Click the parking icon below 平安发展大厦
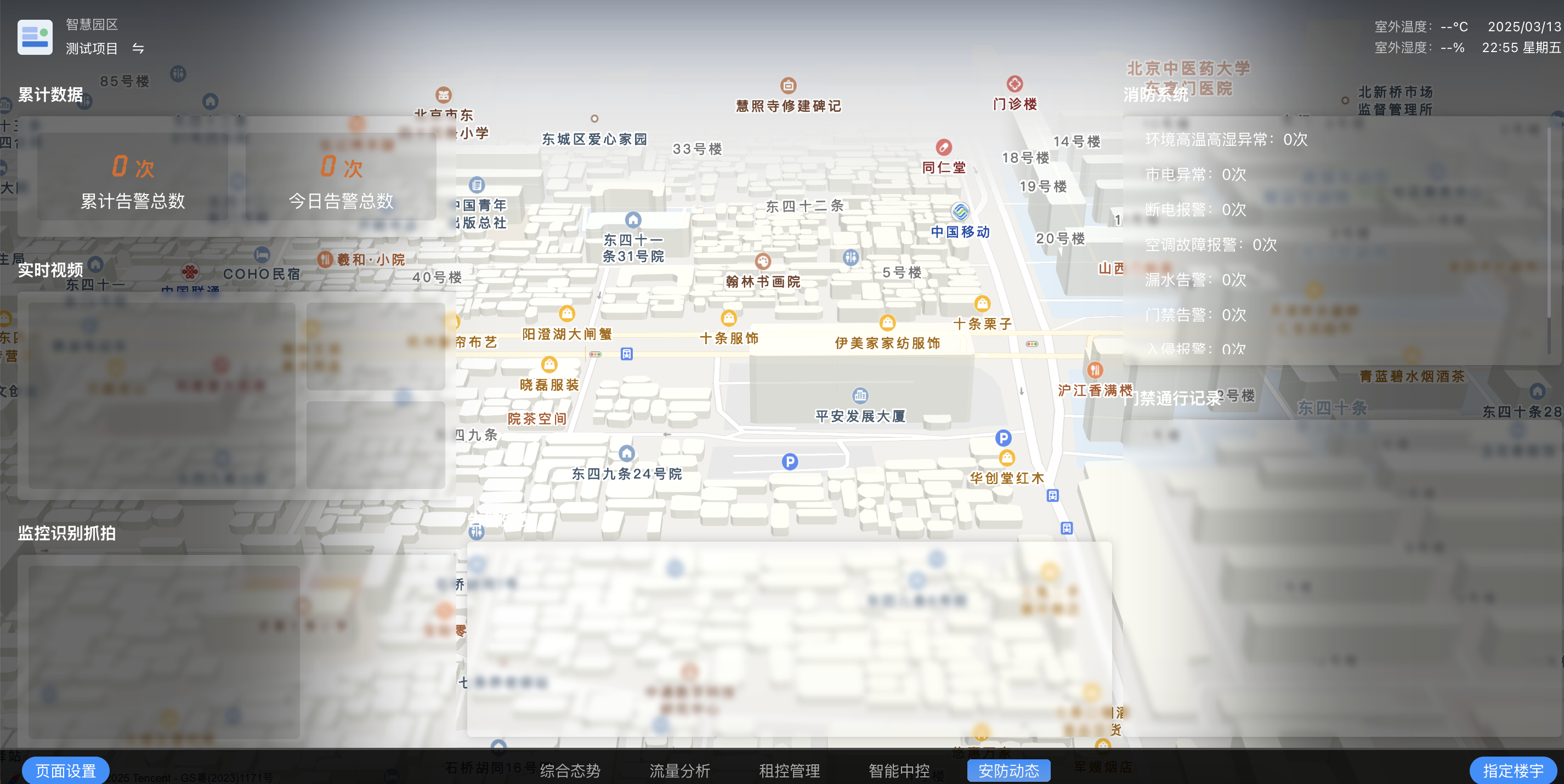Screen dimensions: 1564x784 coord(789,462)
